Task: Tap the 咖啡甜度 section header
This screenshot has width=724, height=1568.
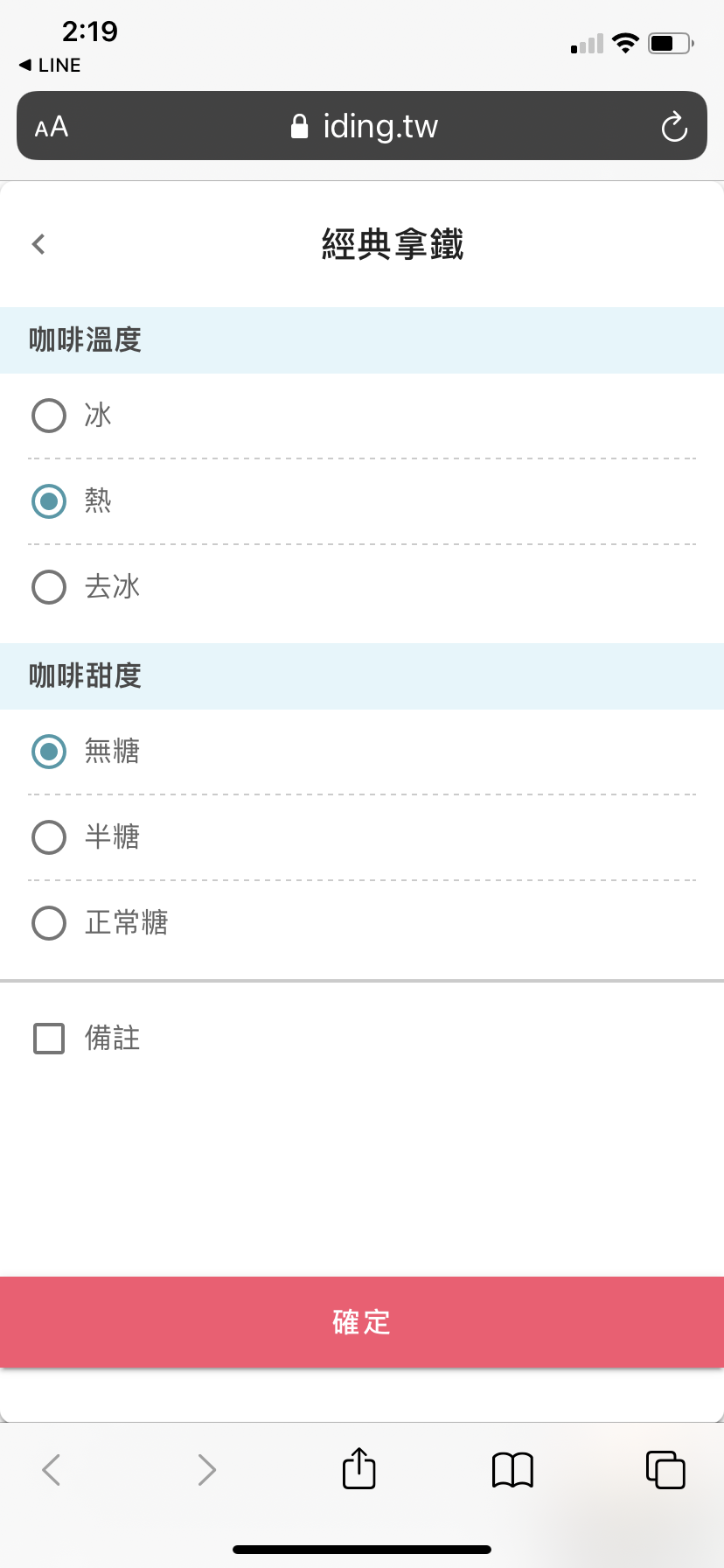Action: (85, 675)
